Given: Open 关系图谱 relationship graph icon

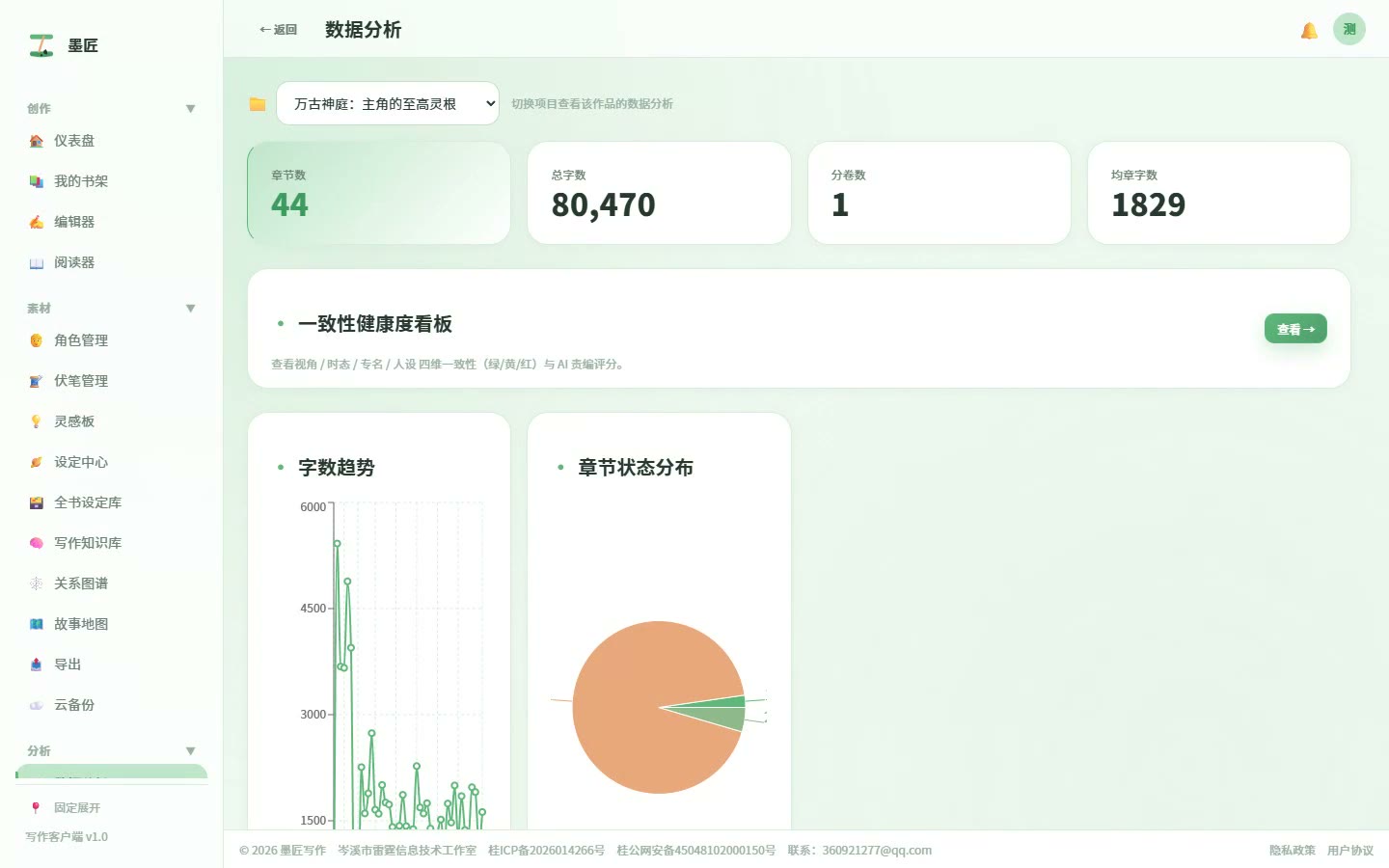Looking at the screenshot, I should pyautogui.click(x=36, y=583).
